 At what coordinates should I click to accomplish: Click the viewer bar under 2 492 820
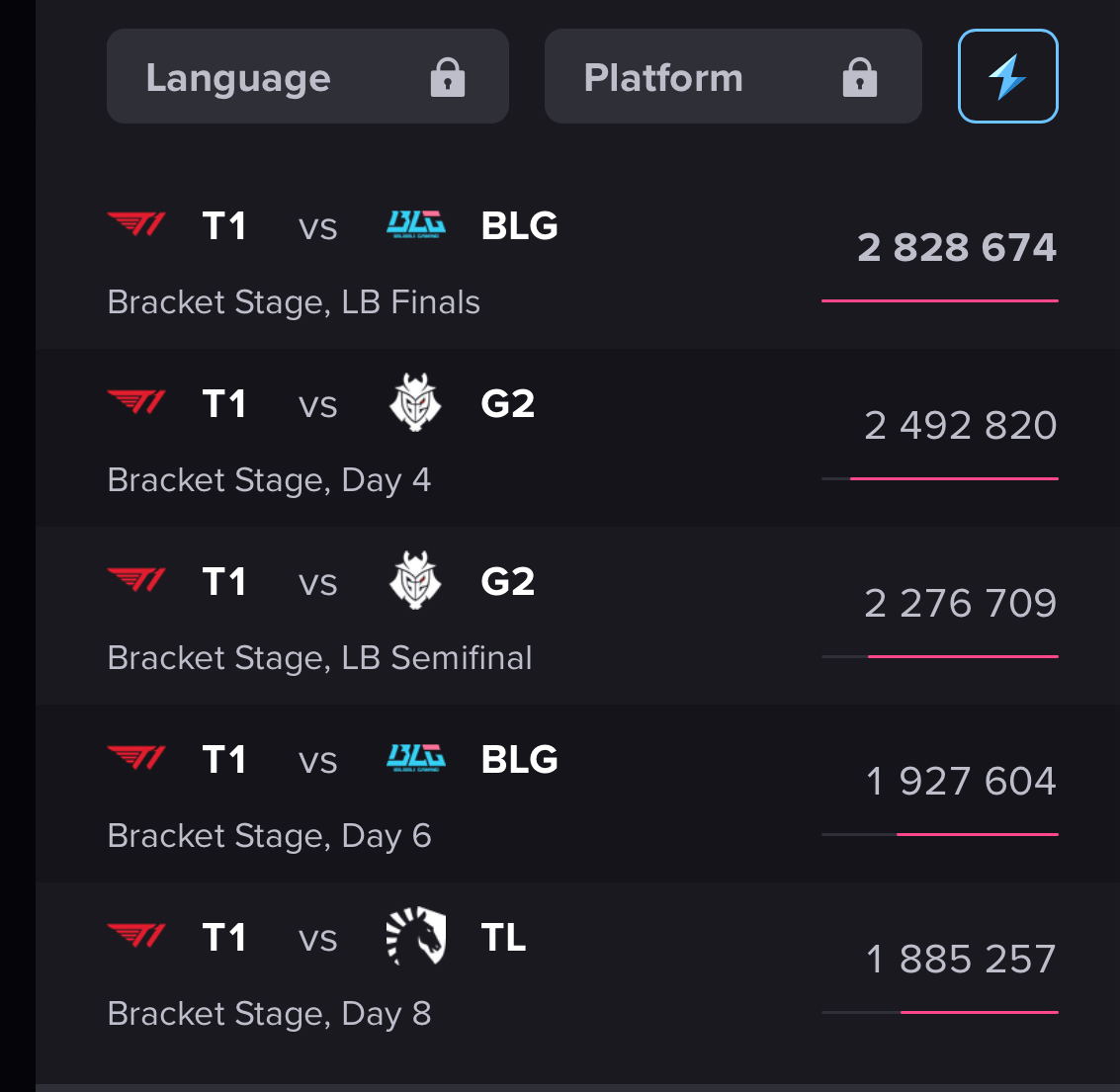point(940,478)
